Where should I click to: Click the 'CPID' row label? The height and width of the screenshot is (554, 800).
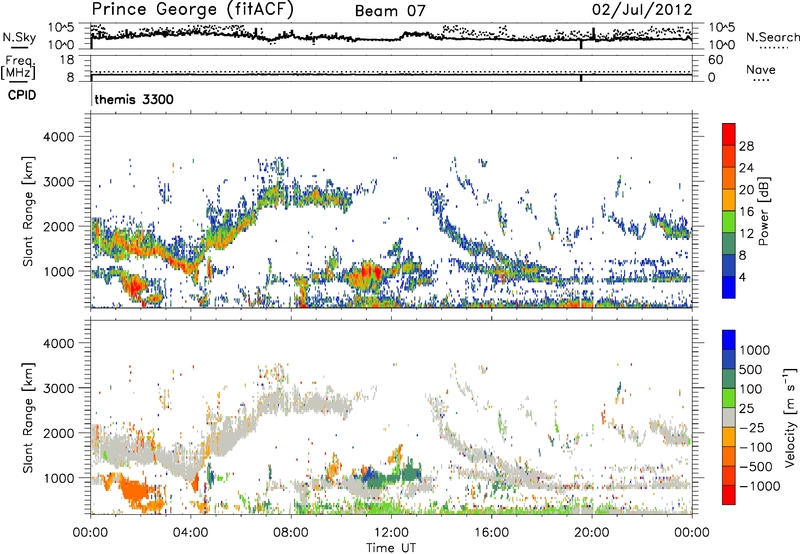pyautogui.click(x=22, y=95)
